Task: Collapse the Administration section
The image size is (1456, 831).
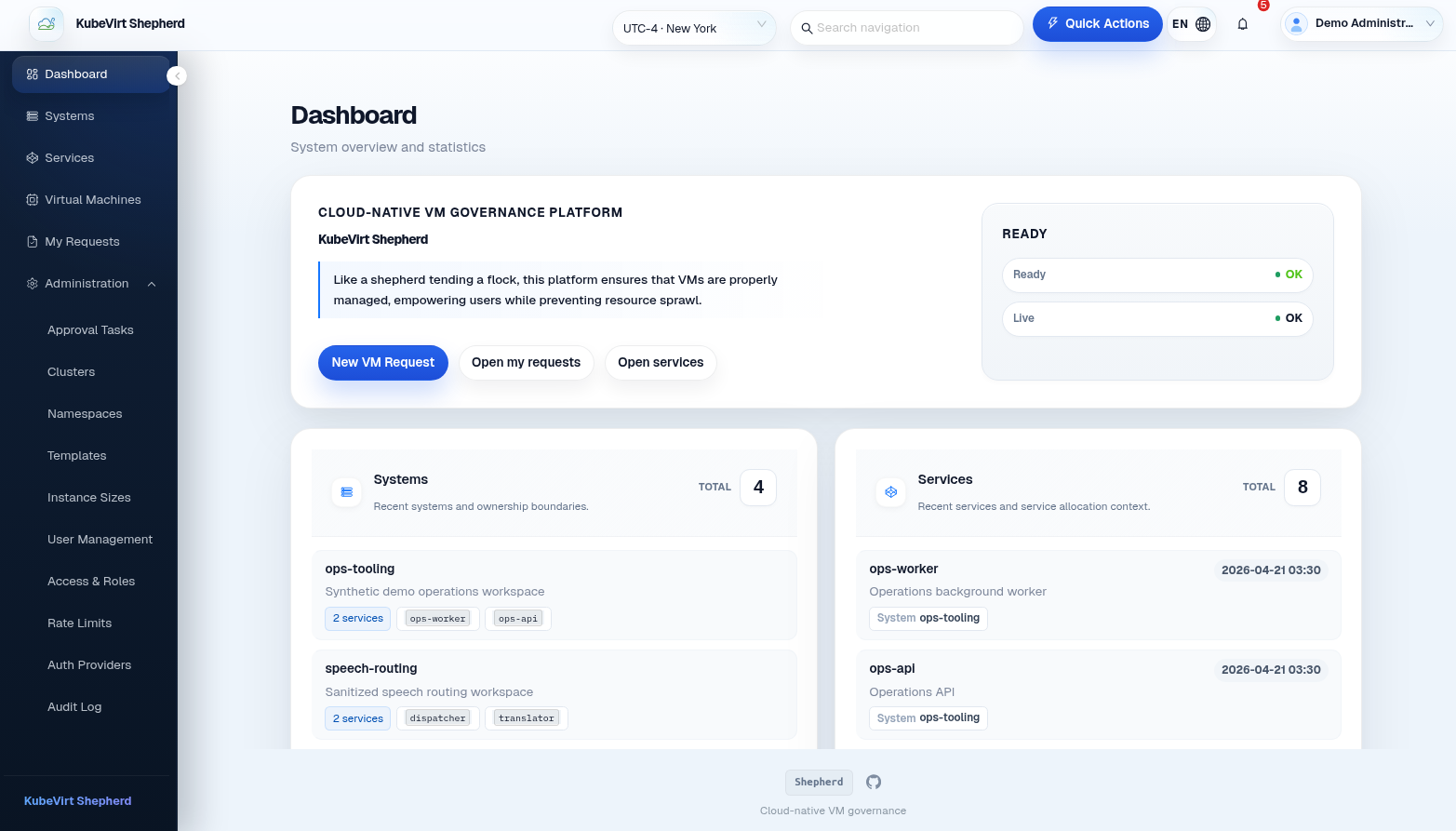Action: (x=152, y=284)
